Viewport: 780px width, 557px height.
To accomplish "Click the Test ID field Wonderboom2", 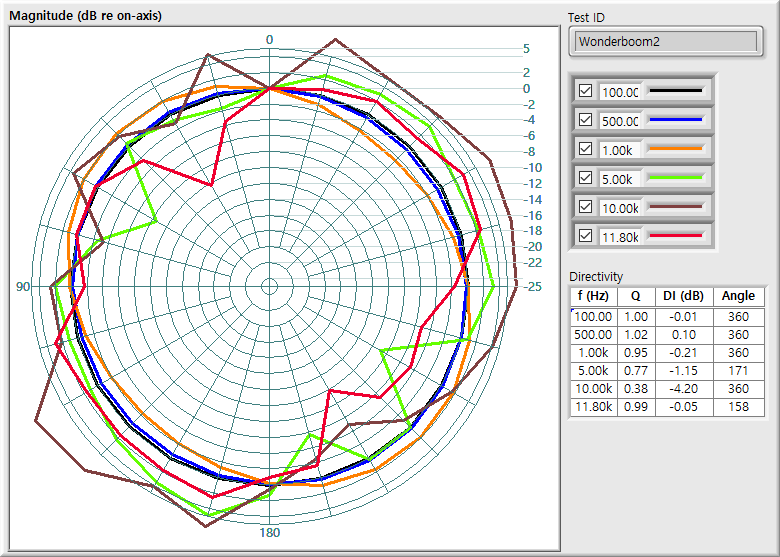I will pos(666,41).
